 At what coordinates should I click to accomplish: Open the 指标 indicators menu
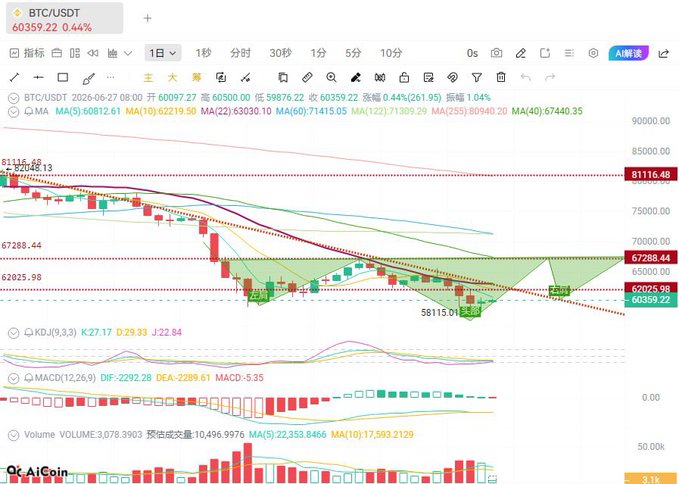click(x=27, y=53)
